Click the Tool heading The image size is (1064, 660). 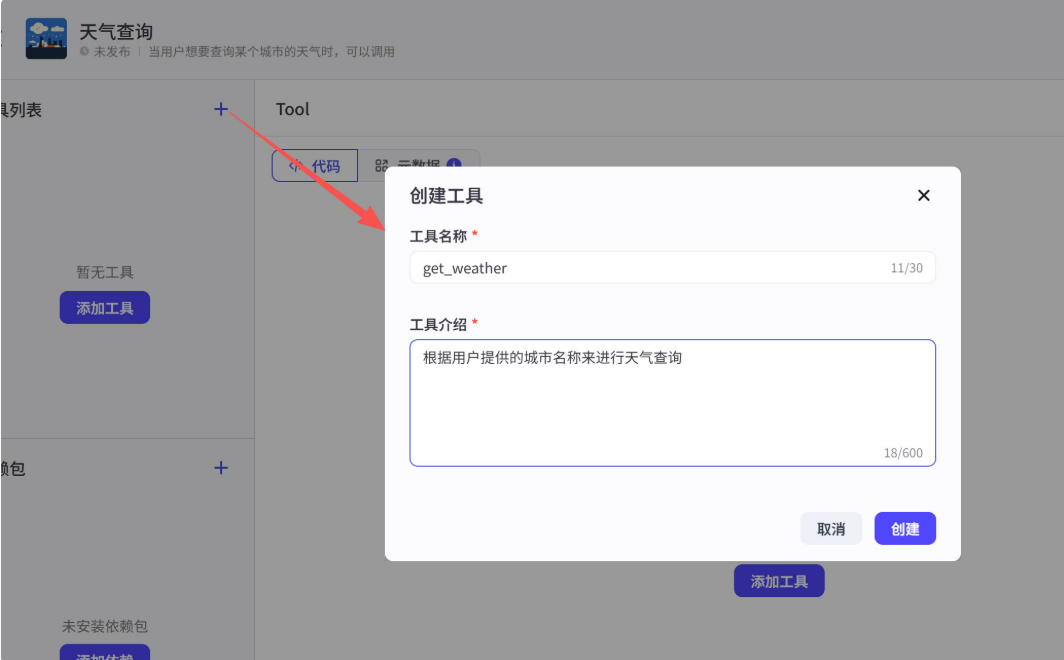(292, 109)
